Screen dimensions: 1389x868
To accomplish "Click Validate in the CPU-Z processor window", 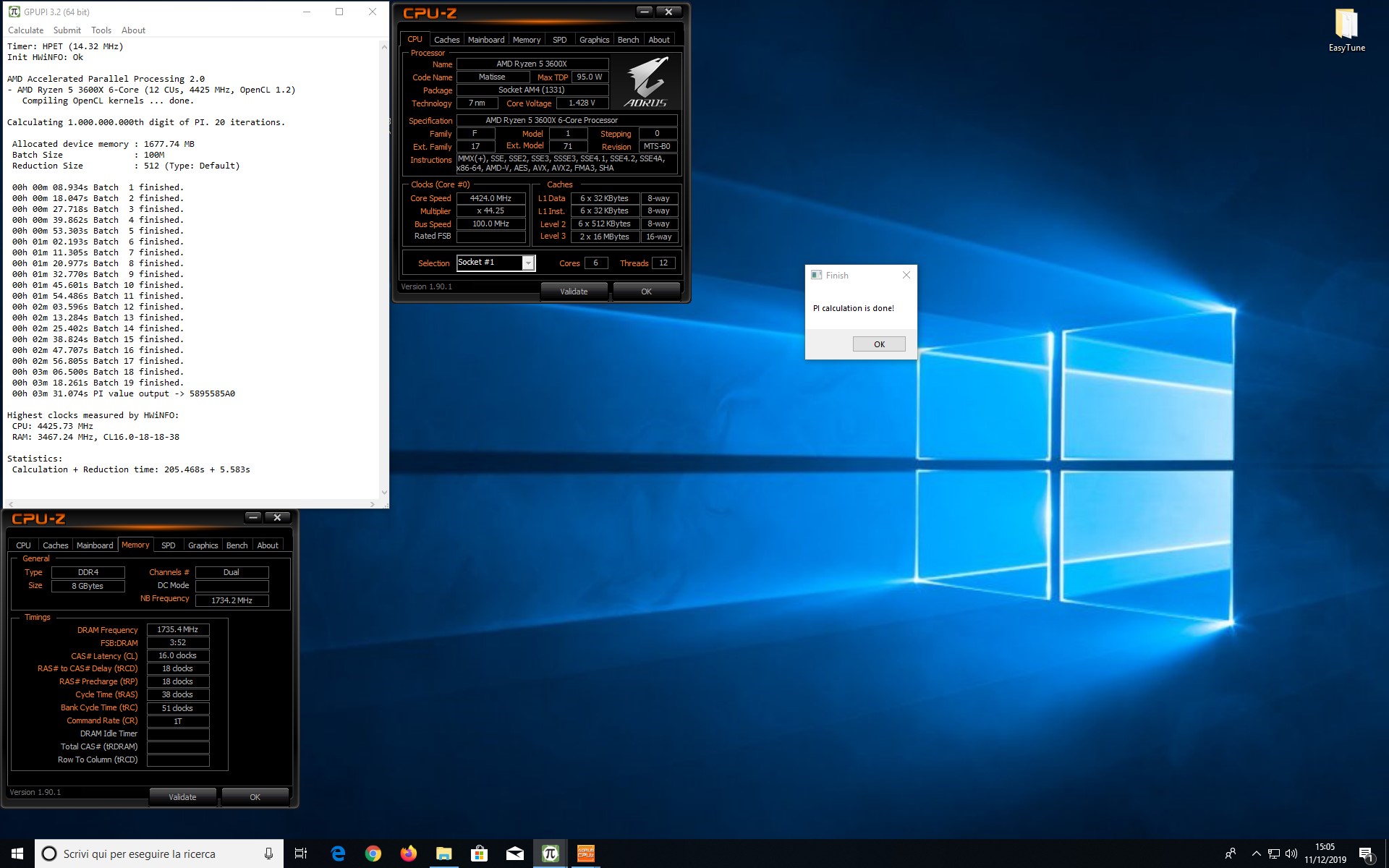I will click(574, 292).
